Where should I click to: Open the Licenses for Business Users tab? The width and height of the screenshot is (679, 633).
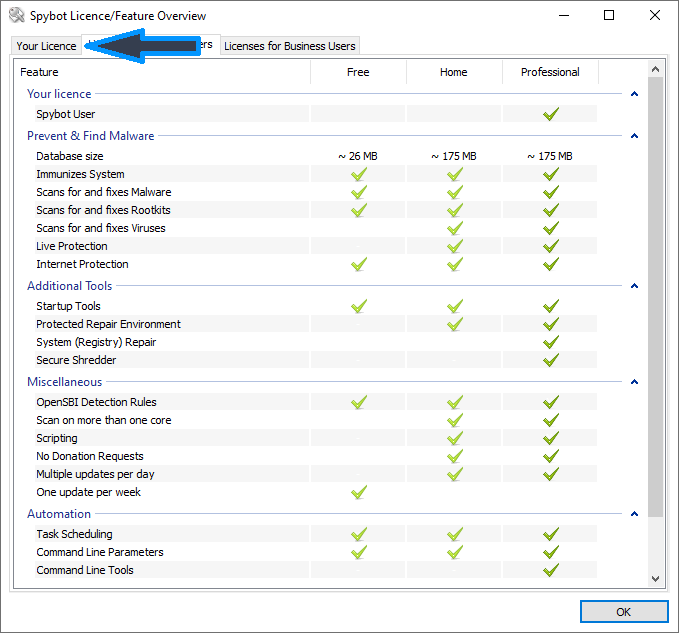pyautogui.click(x=290, y=46)
